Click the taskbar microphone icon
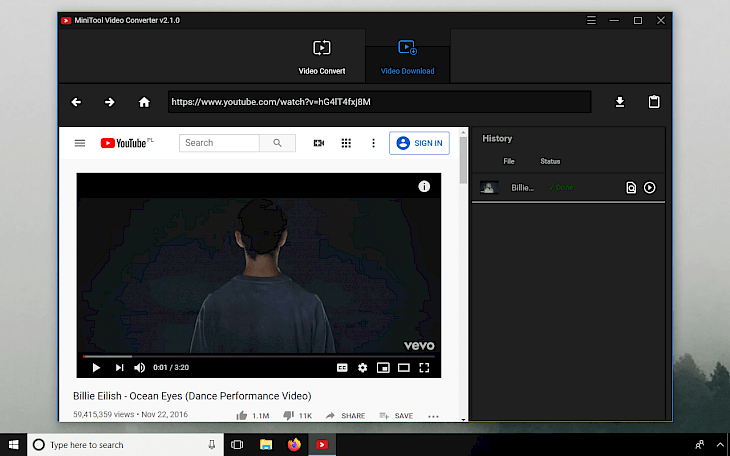Viewport: 730px width, 456px height. tap(212, 444)
